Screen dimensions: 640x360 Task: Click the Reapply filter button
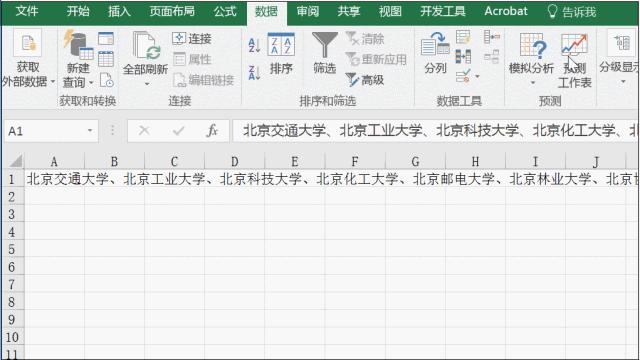click(x=376, y=60)
